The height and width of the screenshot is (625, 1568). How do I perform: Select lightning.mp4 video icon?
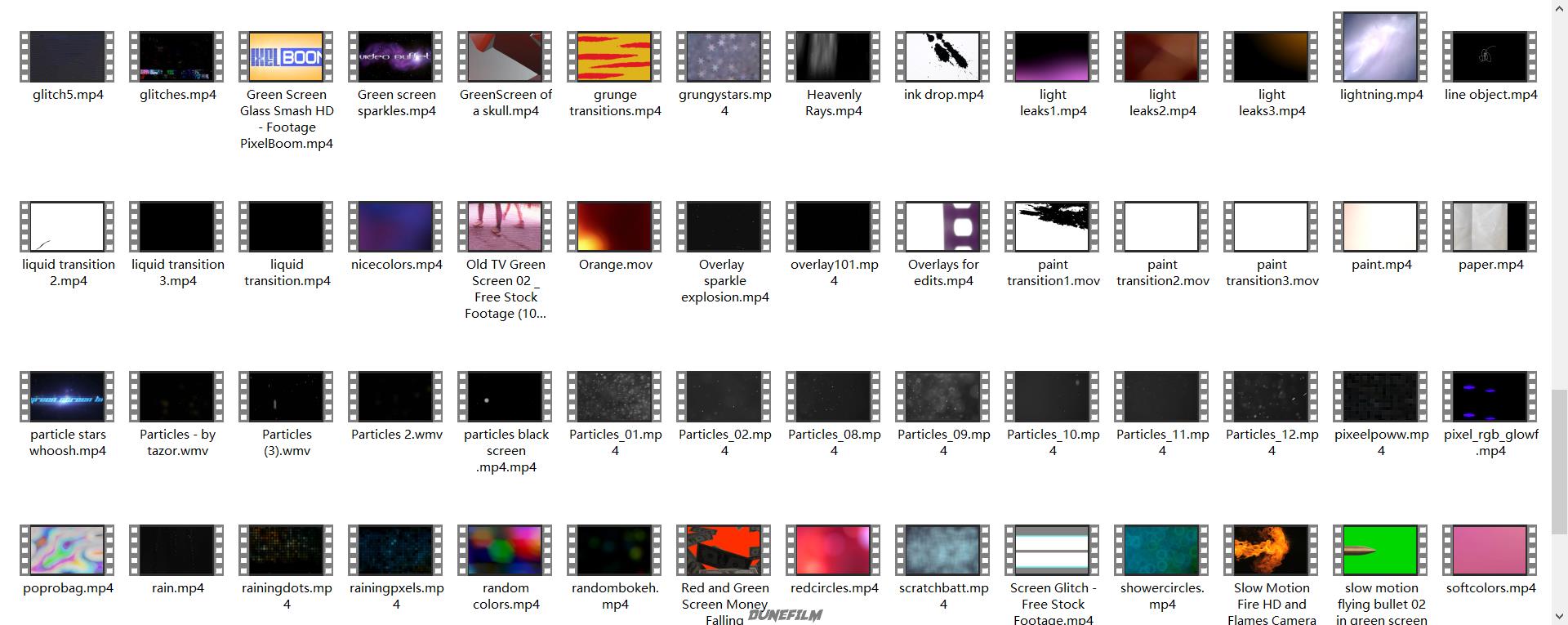[1381, 47]
